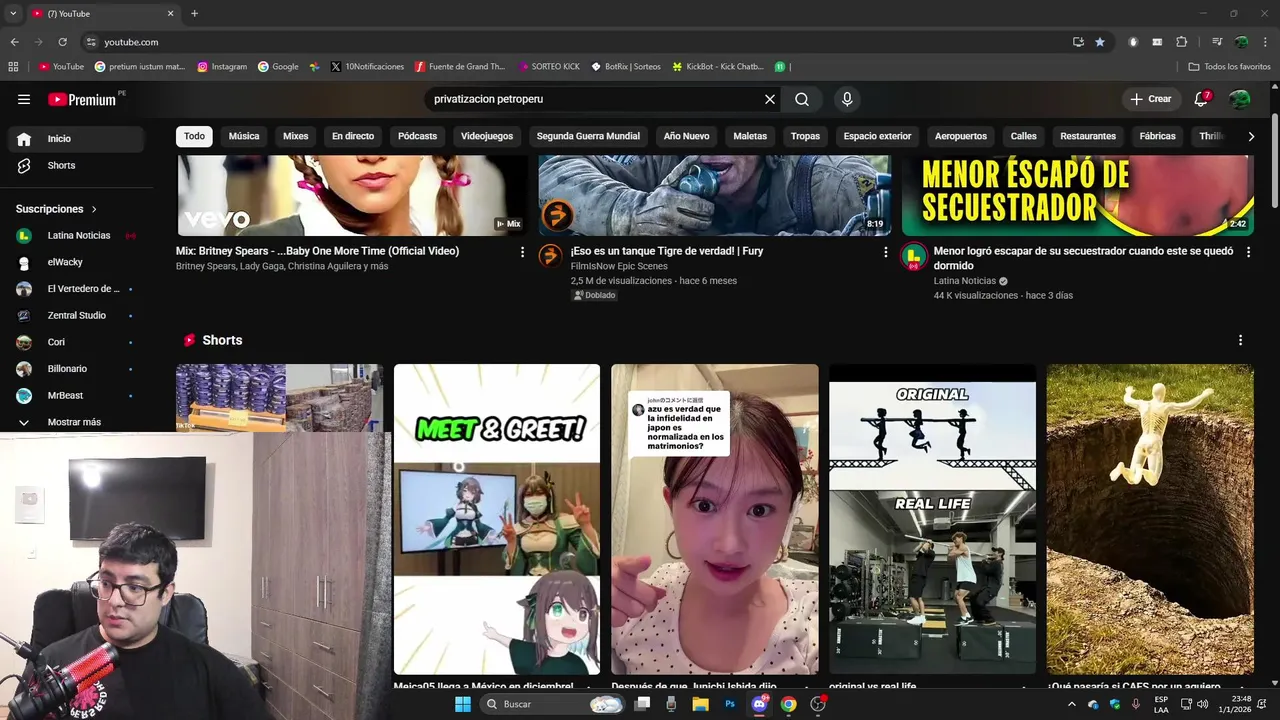Start voice search with the microphone icon
The image size is (1280, 720).
847,99
